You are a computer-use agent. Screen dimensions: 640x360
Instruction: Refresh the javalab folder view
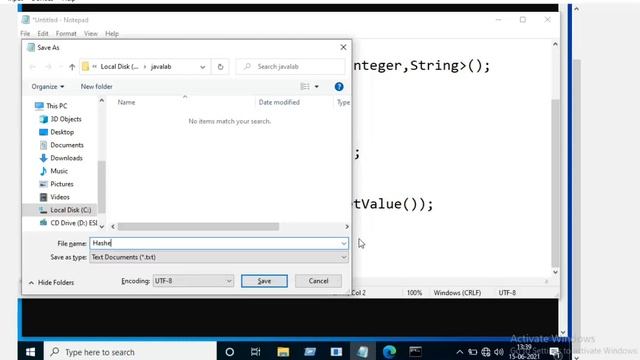[x=220, y=67]
